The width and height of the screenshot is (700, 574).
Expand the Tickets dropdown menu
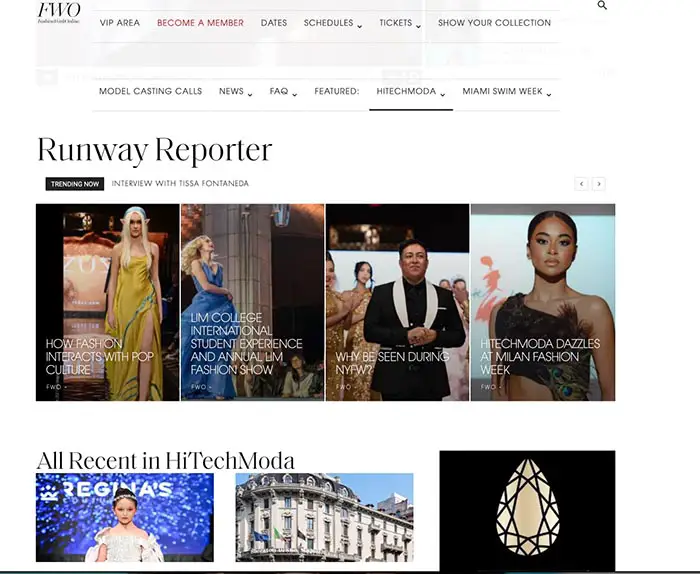[400, 23]
